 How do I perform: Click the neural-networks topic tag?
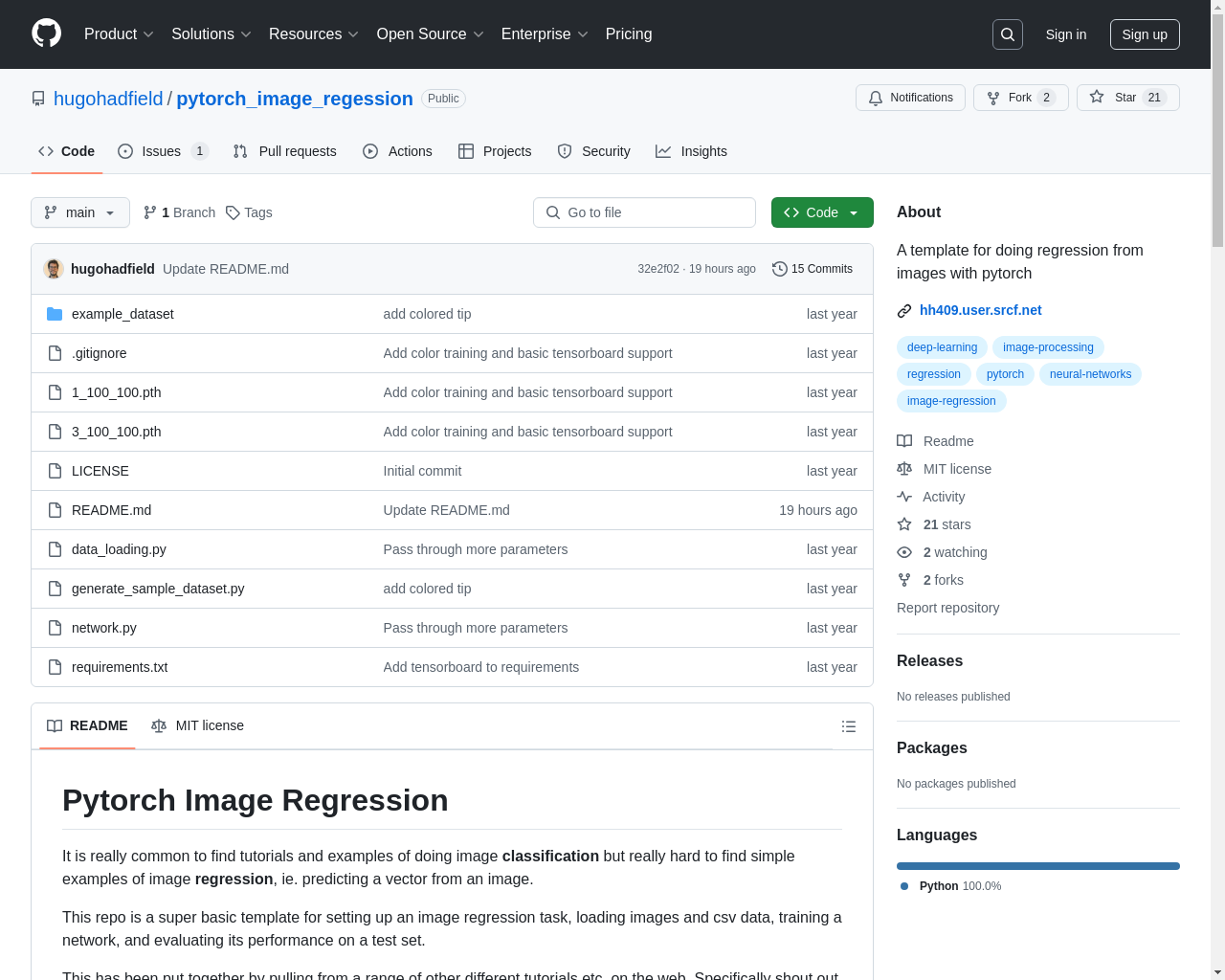1090,374
